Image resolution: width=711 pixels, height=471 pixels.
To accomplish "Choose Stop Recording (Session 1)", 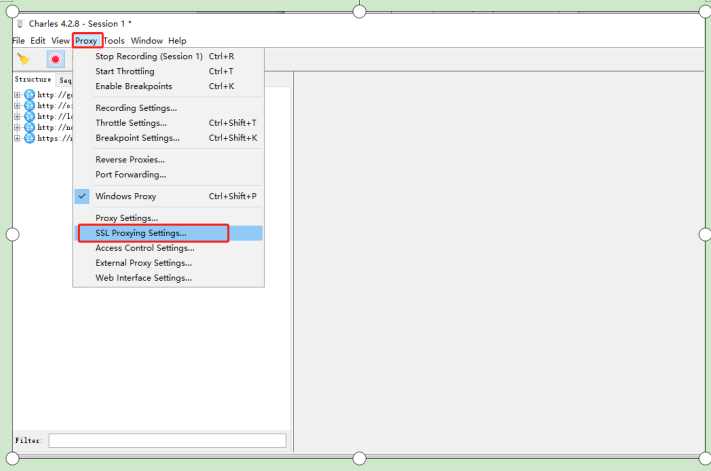I will coord(168,56).
